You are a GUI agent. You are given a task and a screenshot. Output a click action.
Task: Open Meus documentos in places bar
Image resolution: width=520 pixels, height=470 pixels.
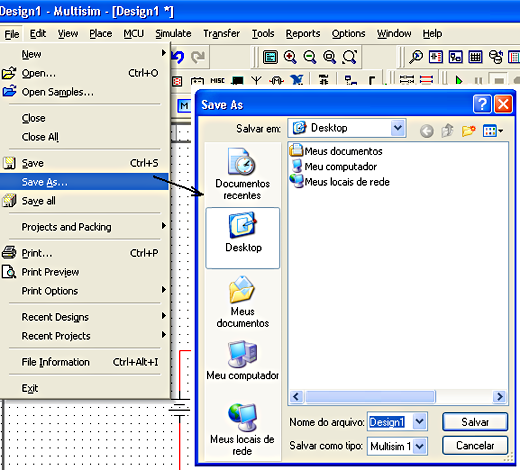point(243,302)
